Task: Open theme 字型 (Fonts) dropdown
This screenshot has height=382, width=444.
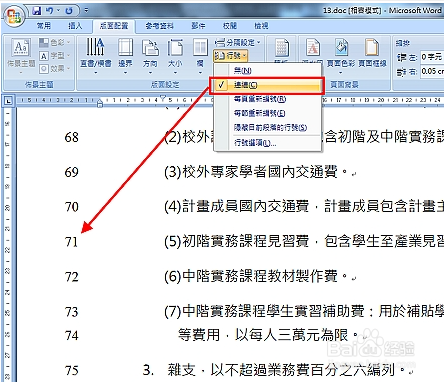Action: pos(55,56)
